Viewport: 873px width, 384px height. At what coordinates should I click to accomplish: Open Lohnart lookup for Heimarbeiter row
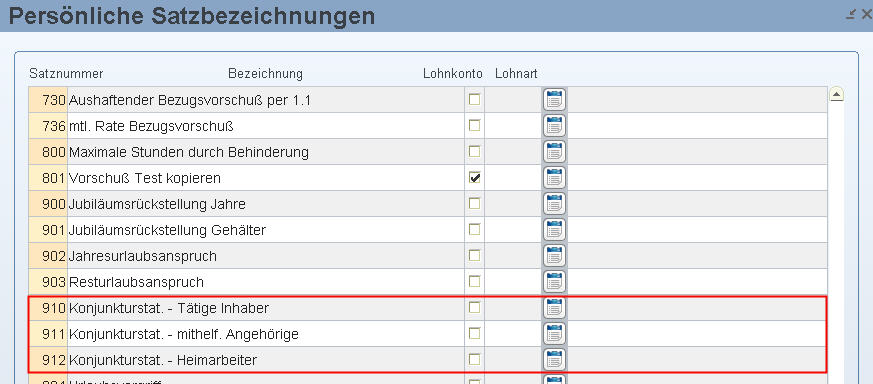pyautogui.click(x=554, y=360)
